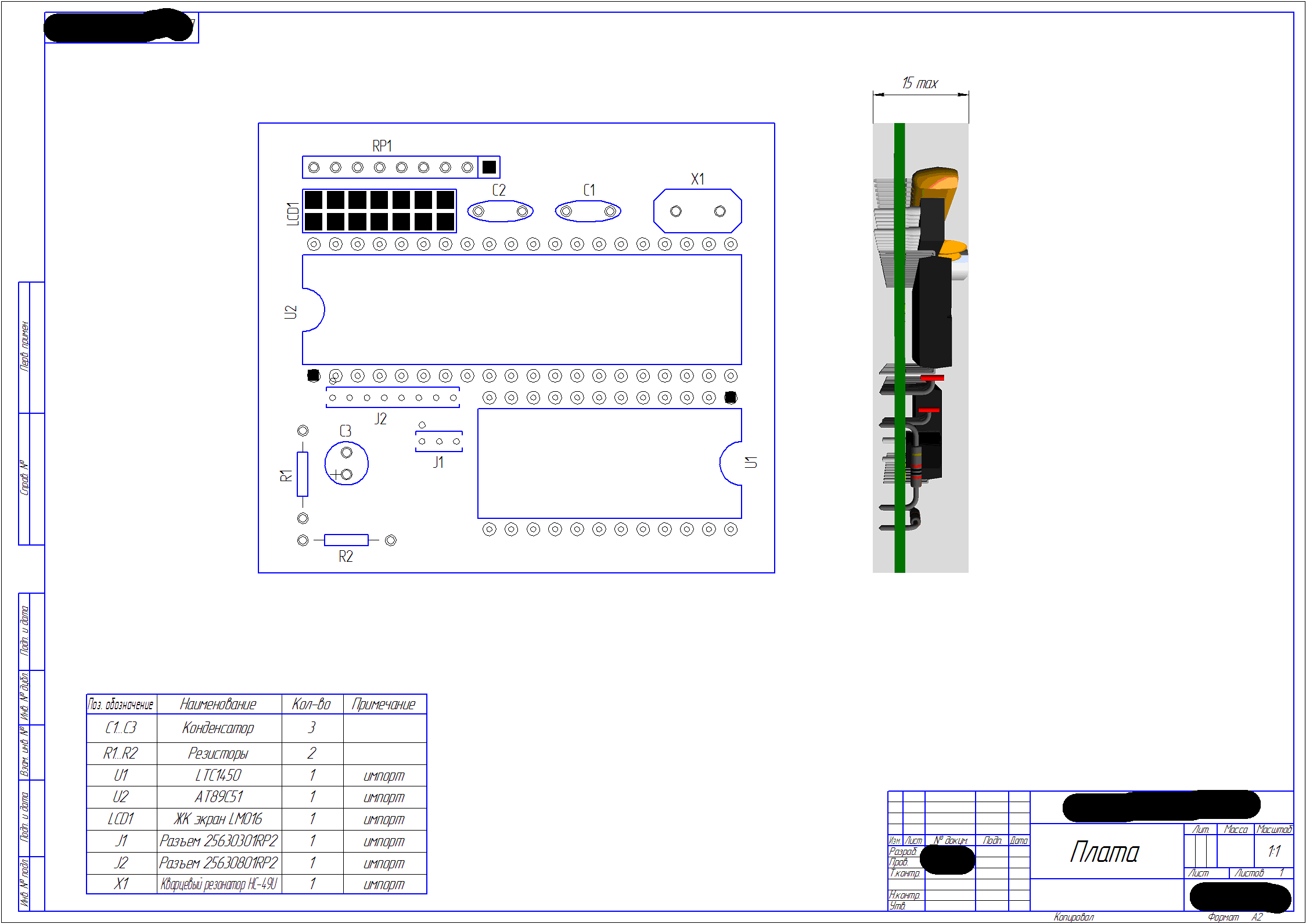Image resolution: width=1306 pixels, height=924 pixels.
Task: Select the 'AT89C51' part name cell
Action: click(218, 797)
